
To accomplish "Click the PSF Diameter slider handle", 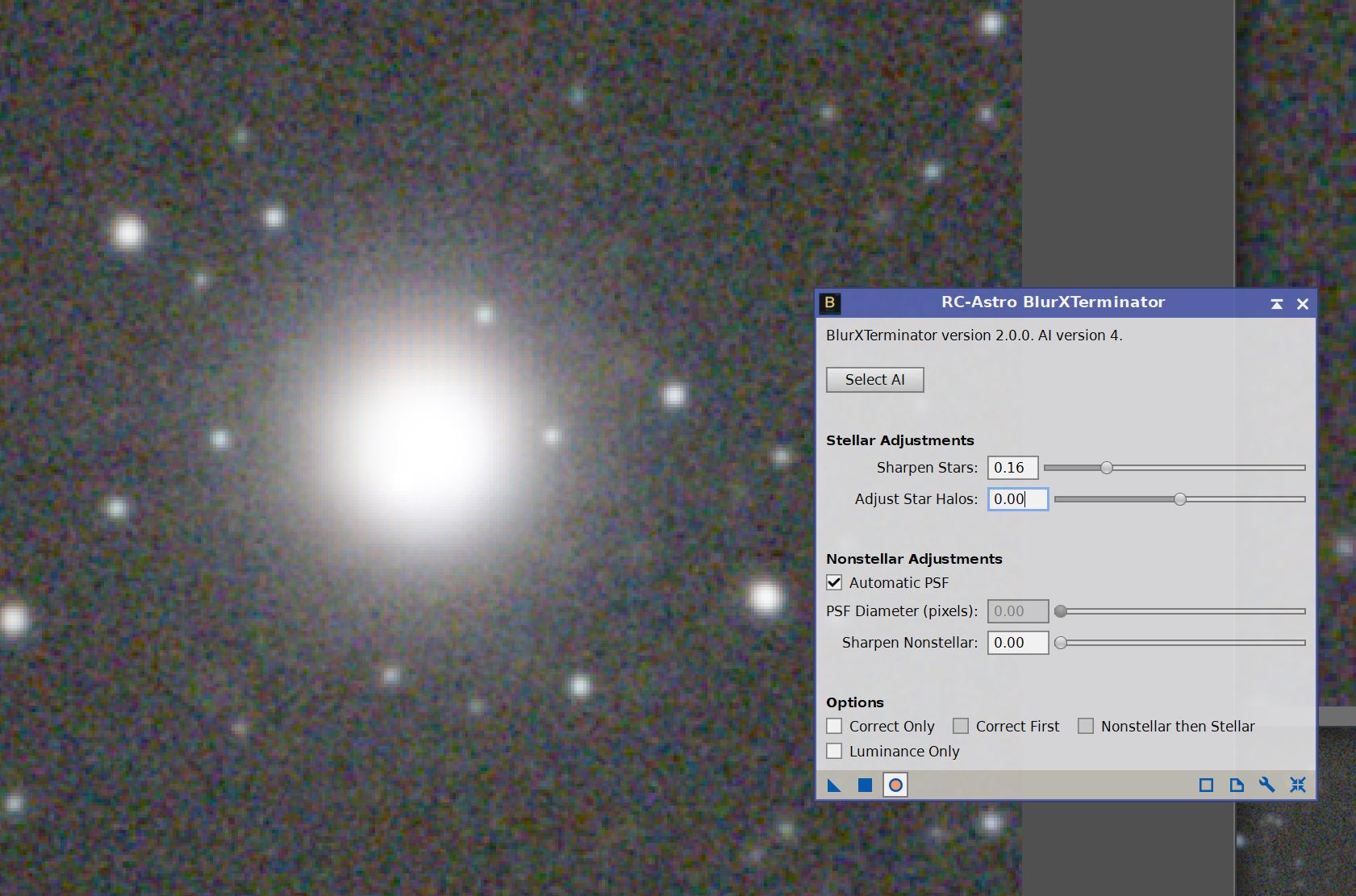I will coord(1061,611).
